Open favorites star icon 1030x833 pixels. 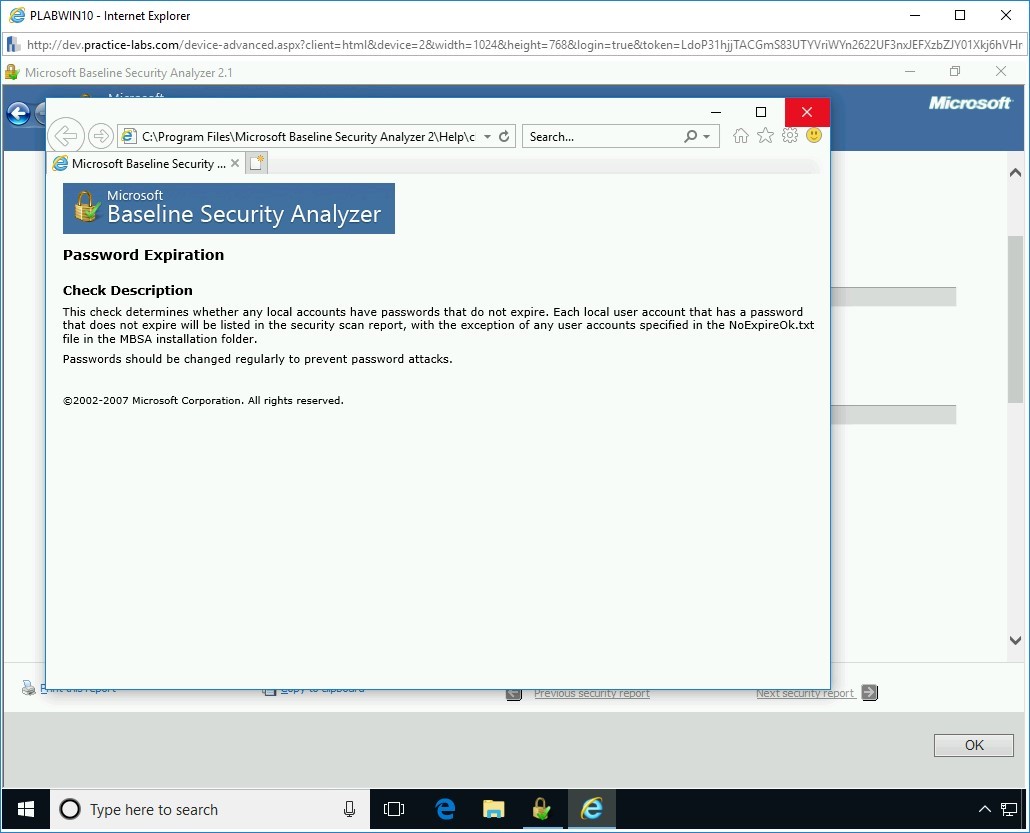click(x=765, y=135)
